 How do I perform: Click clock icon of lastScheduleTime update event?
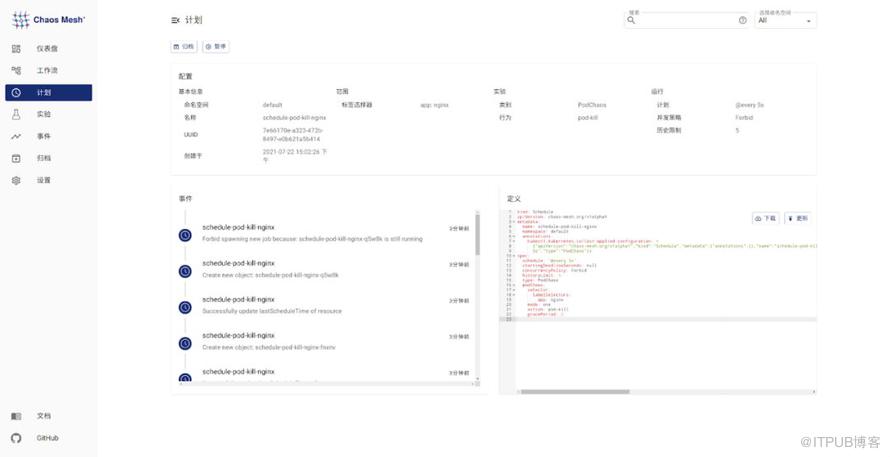pos(185,307)
